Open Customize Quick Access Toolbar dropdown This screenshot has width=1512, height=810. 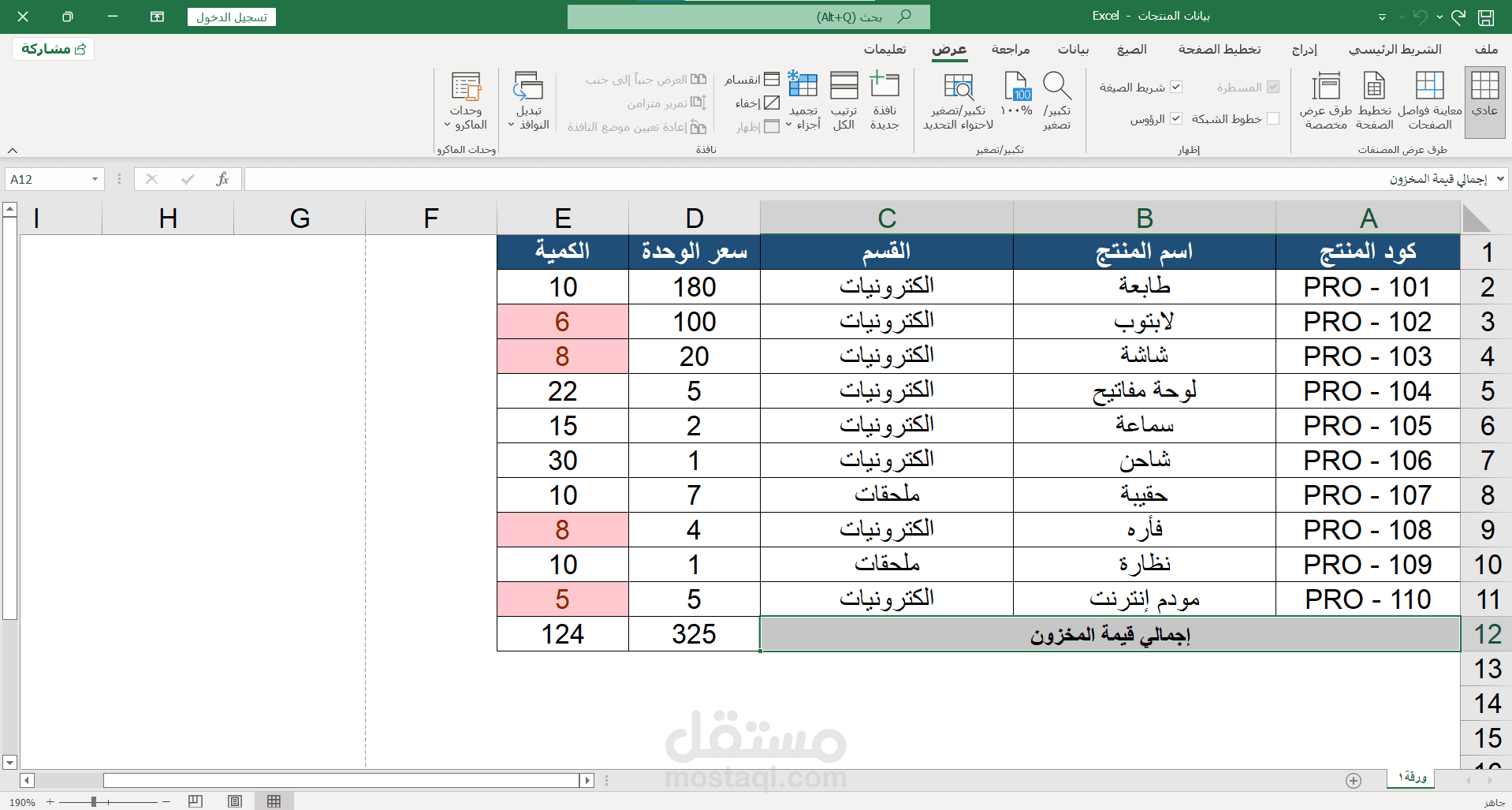coord(1382,17)
